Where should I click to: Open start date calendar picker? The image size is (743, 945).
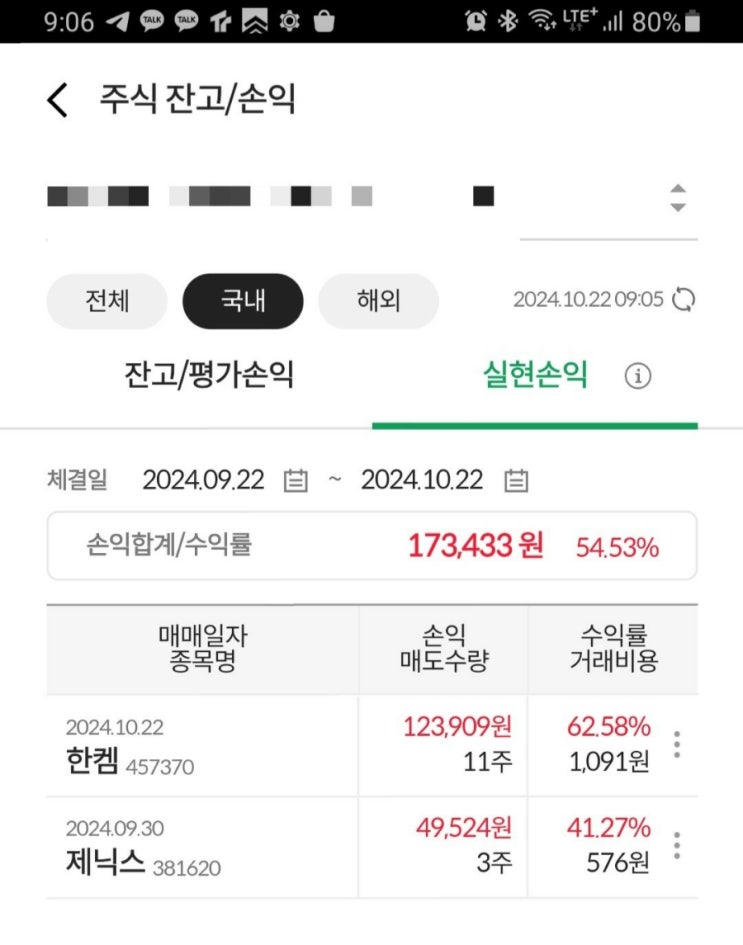[295, 481]
